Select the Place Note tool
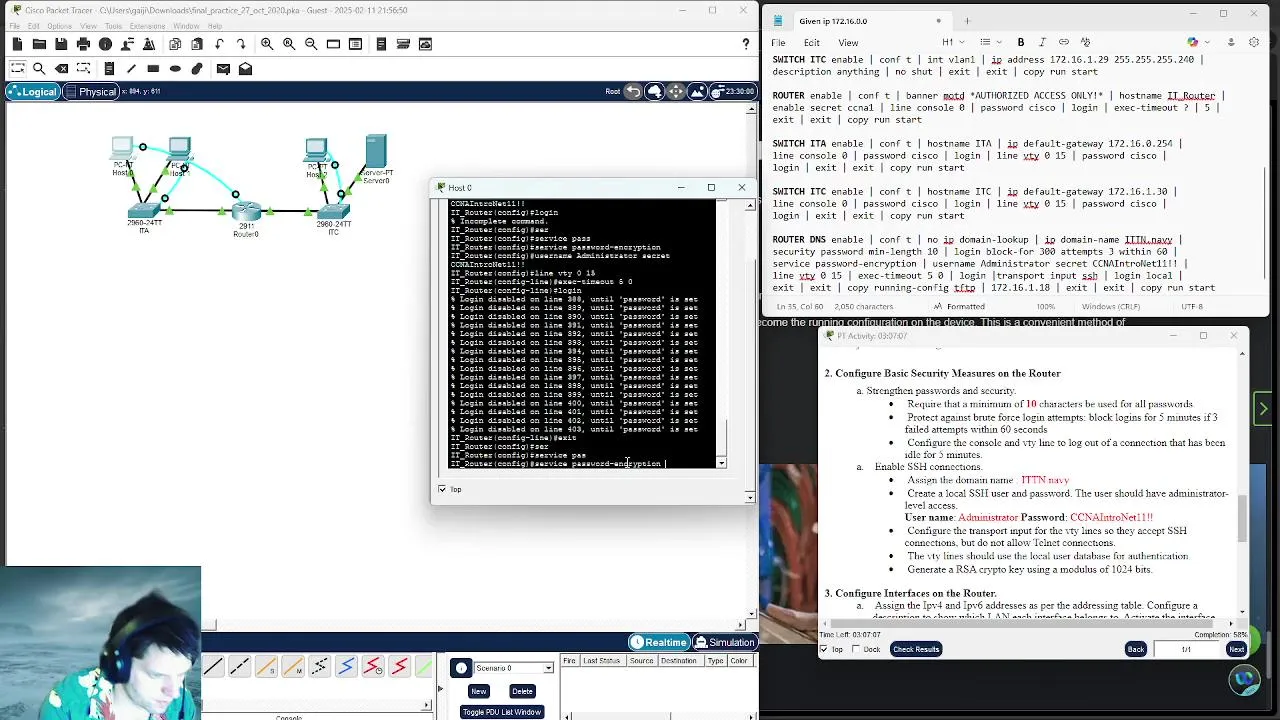The image size is (1280, 720). click(109, 69)
